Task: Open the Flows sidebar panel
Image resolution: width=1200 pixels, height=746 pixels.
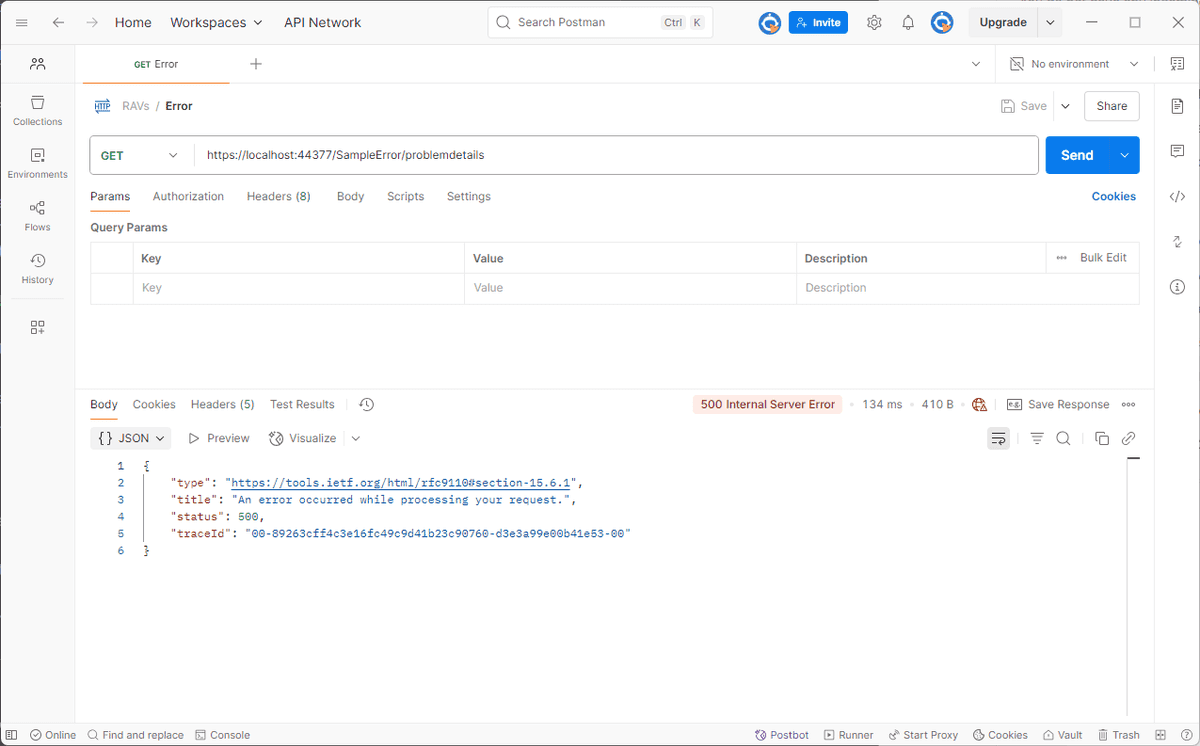Action: coord(37,216)
